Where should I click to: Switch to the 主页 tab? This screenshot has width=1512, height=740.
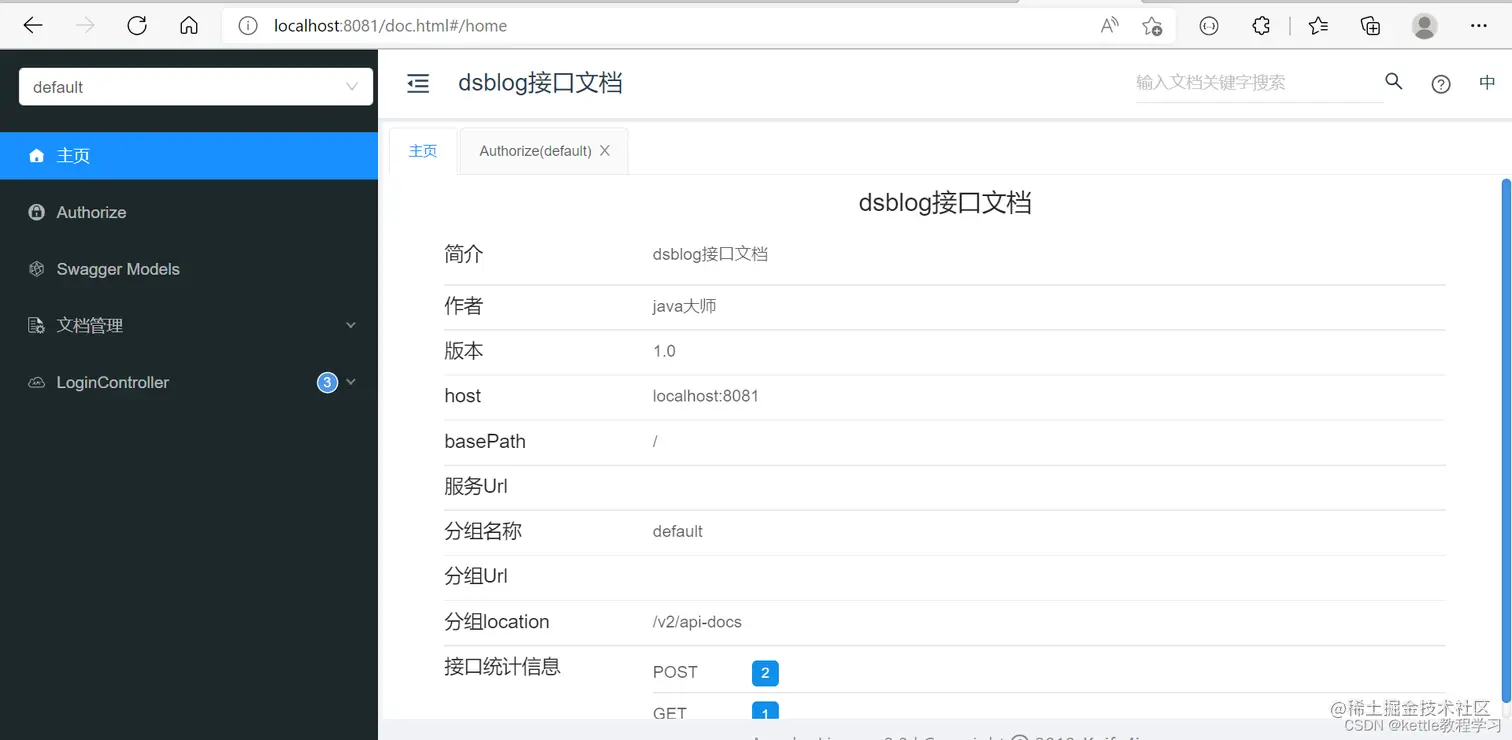pyautogui.click(x=423, y=150)
